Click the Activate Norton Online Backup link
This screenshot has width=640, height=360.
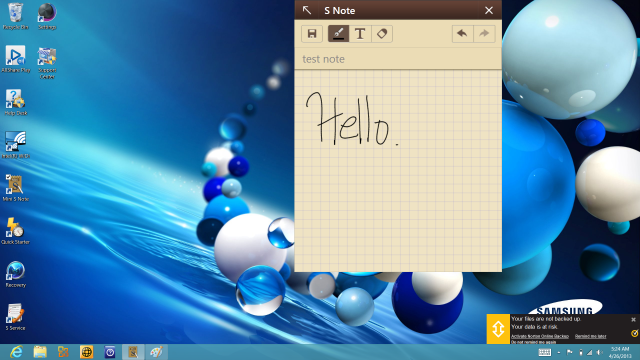pos(540,336)
